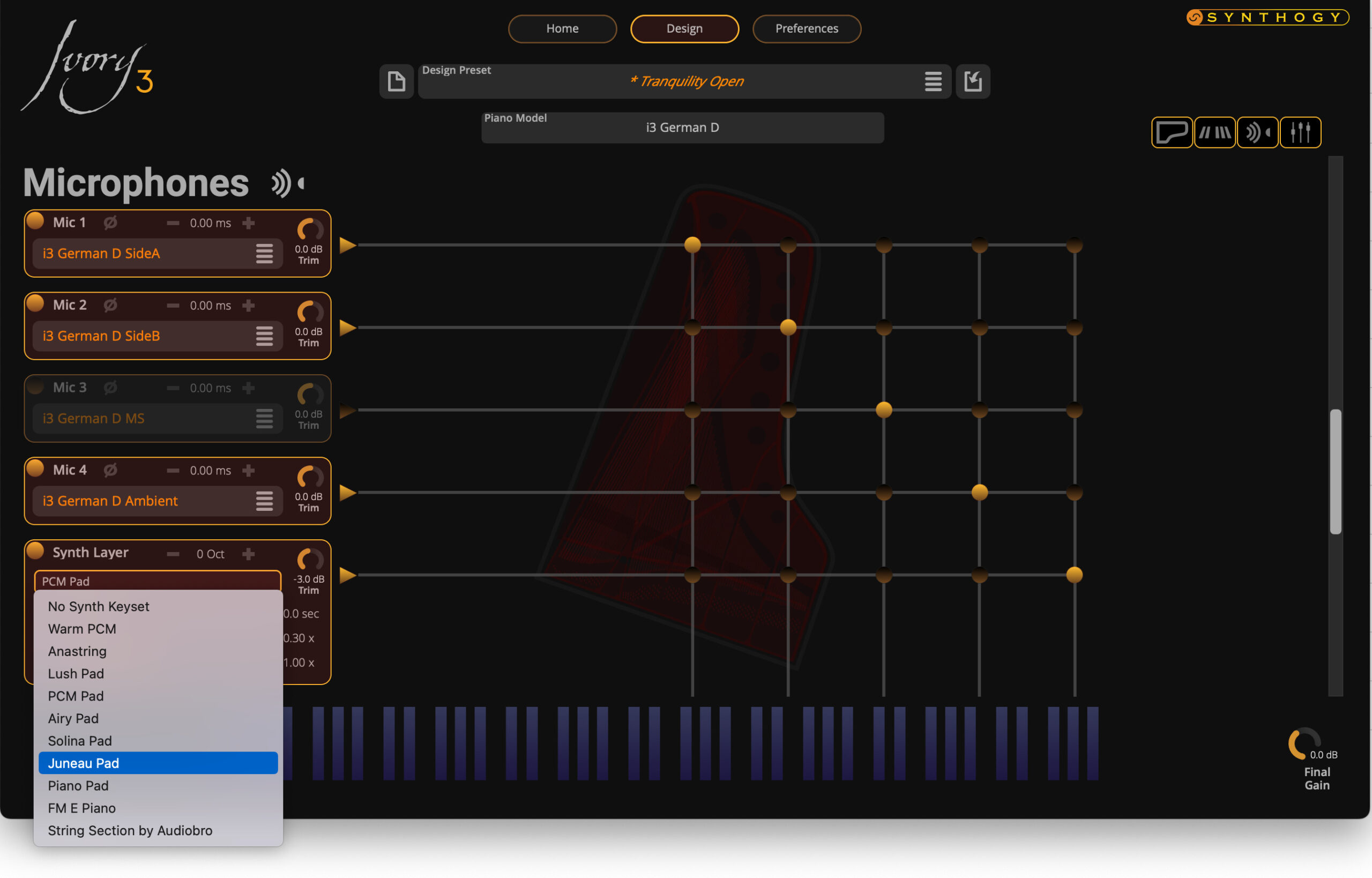Open the piano lid page icon
1372x878 pixels.
pos(1172,132)
